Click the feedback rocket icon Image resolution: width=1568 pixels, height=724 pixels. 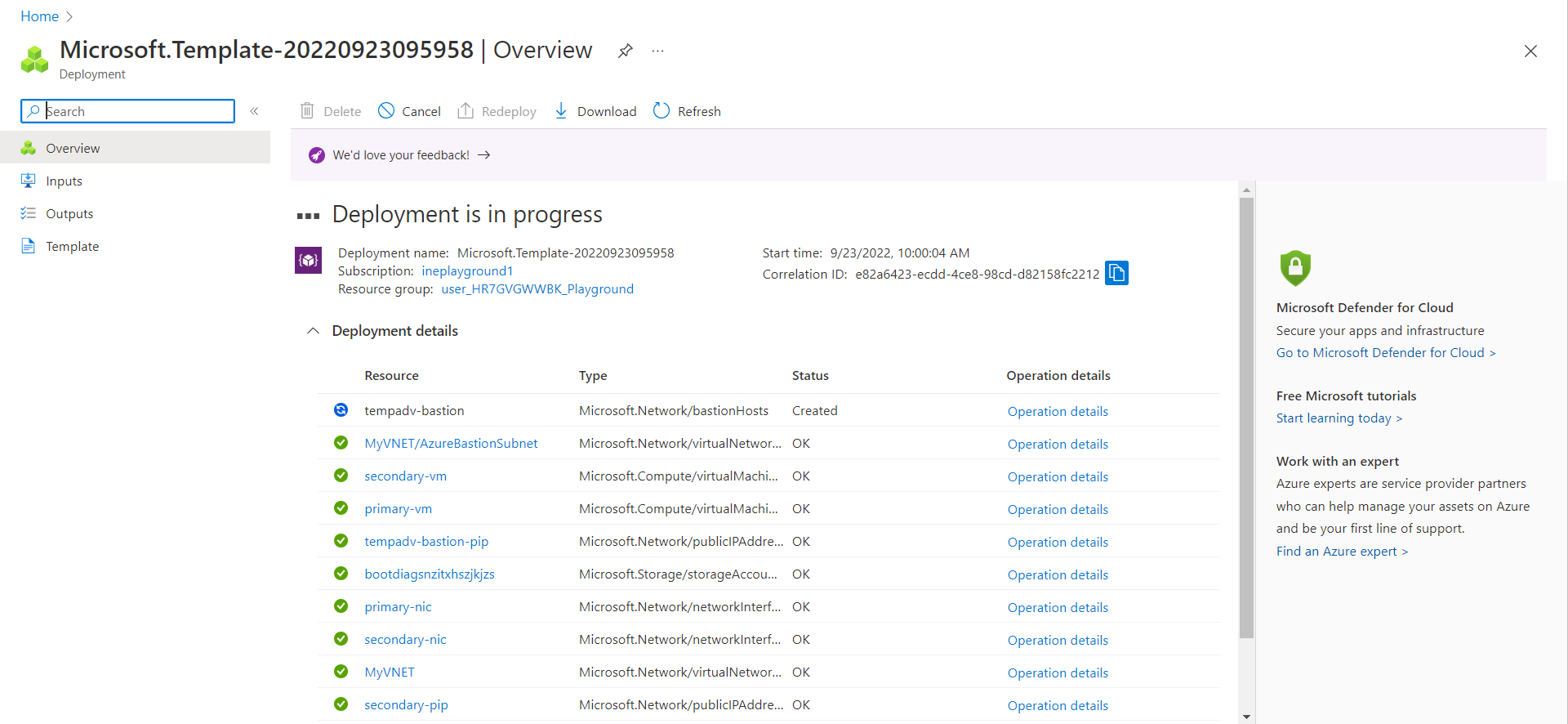pyautogui.click(x=317, y=155)
